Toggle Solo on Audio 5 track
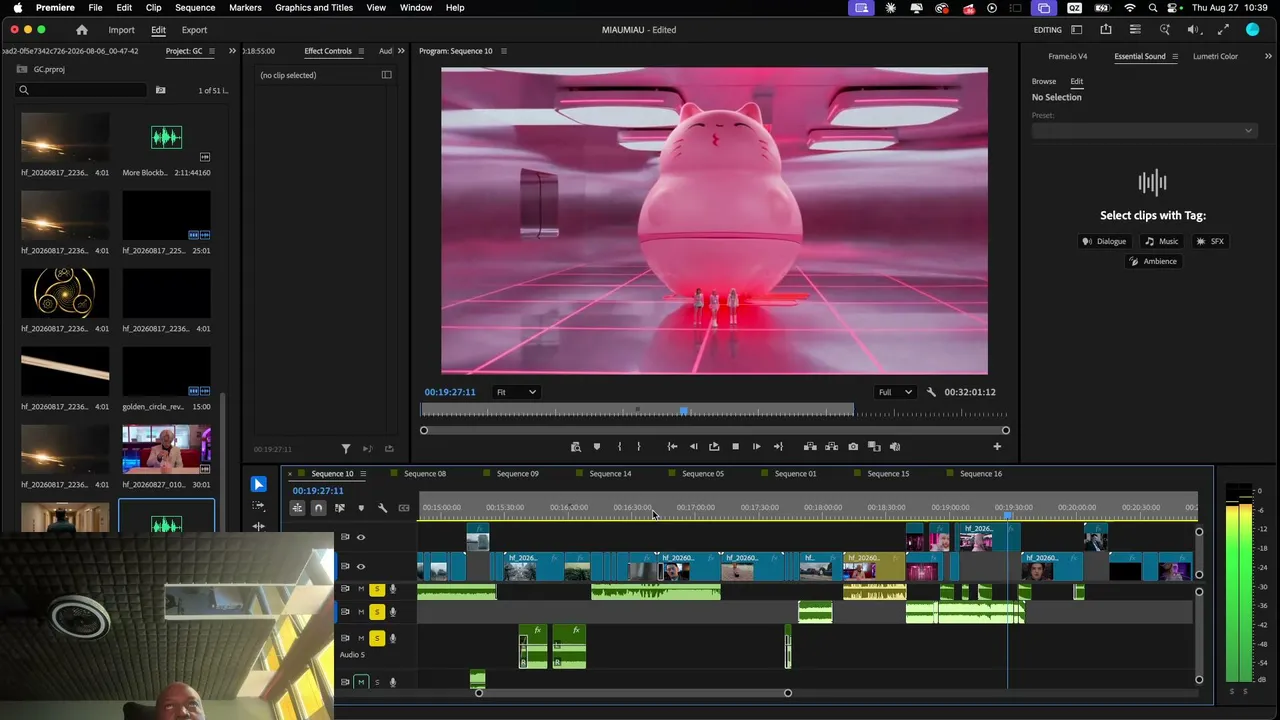This screenshot has height=720, width=1280. click(377, 638)
